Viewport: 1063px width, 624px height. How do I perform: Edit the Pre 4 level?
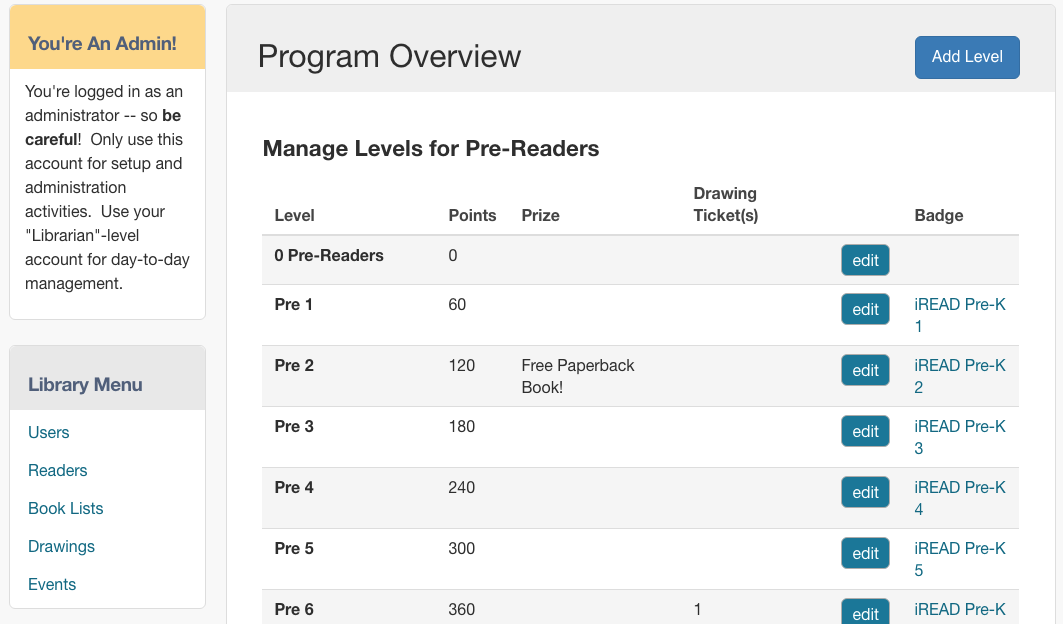point(865,492)
